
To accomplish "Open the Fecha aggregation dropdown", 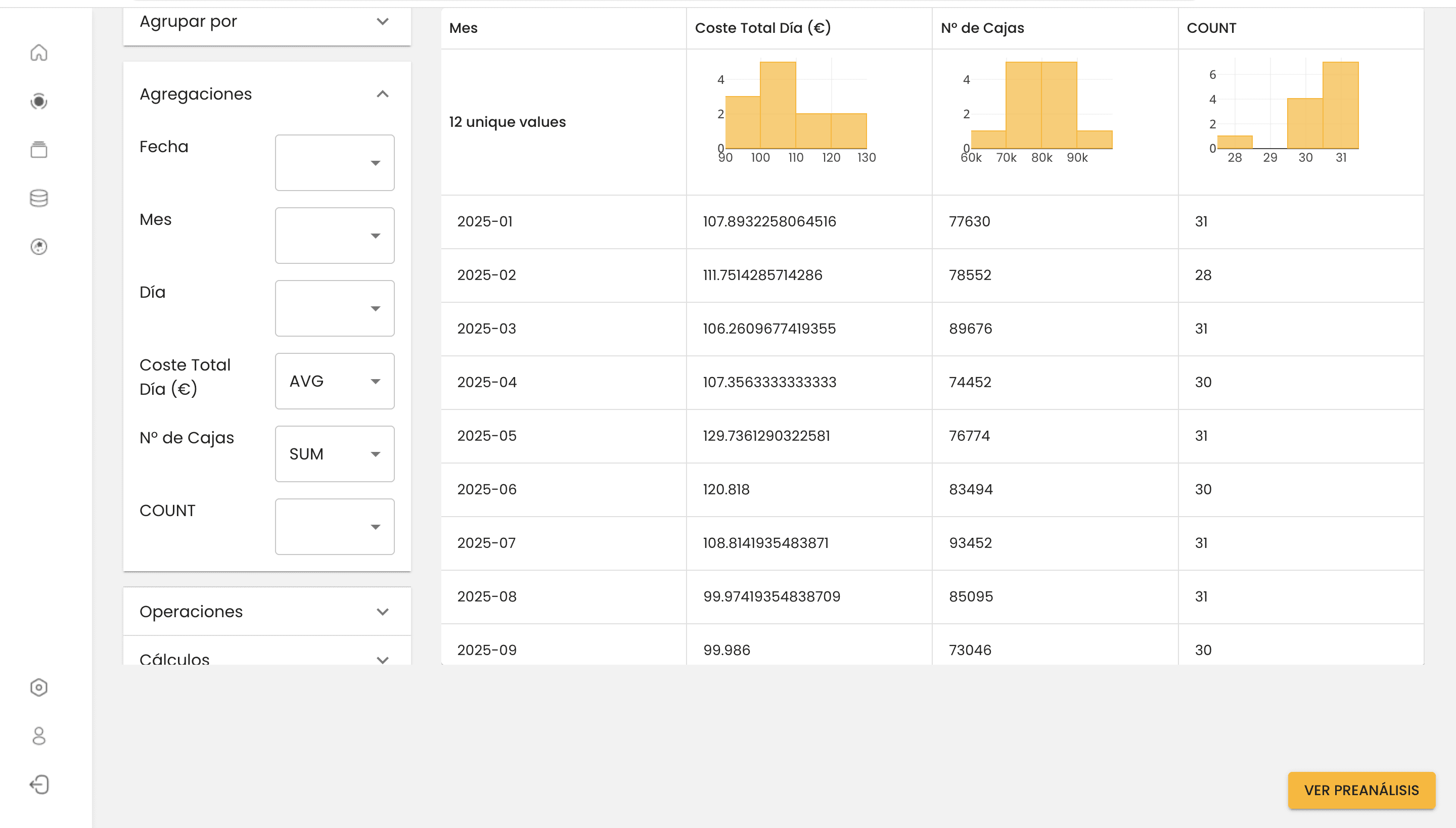I will pyautogui.click(x=335, y=163).
